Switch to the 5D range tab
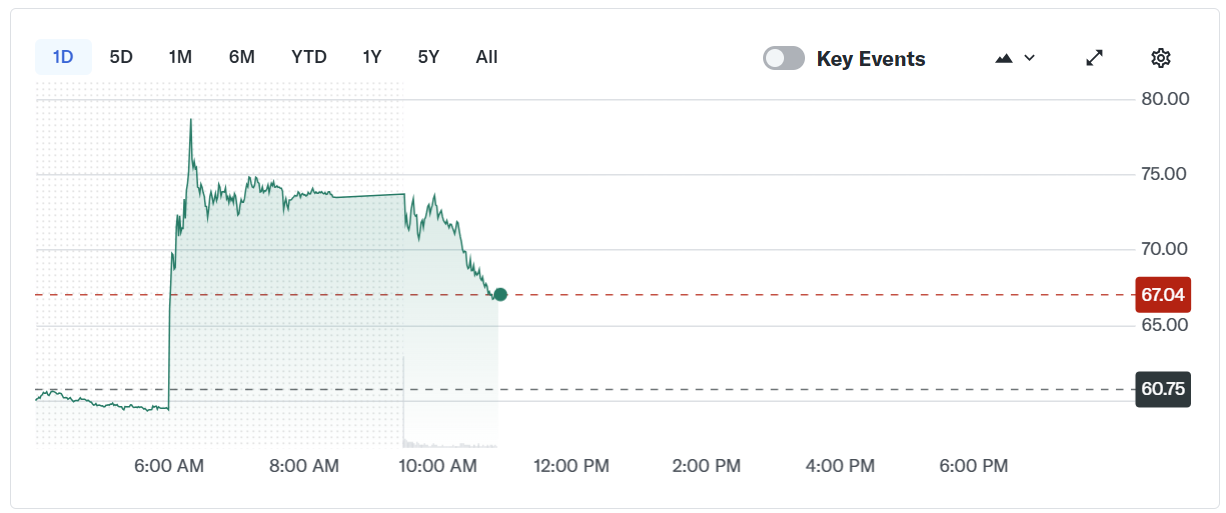The width and height of the screenshot is (1226, 513). point(121,57)
